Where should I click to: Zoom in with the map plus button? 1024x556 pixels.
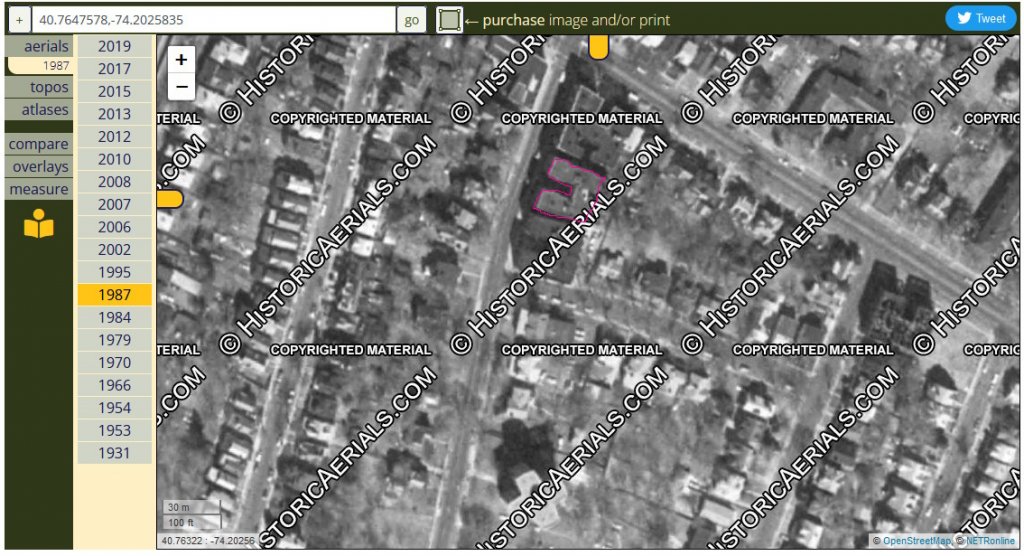(x=181, y=60)
